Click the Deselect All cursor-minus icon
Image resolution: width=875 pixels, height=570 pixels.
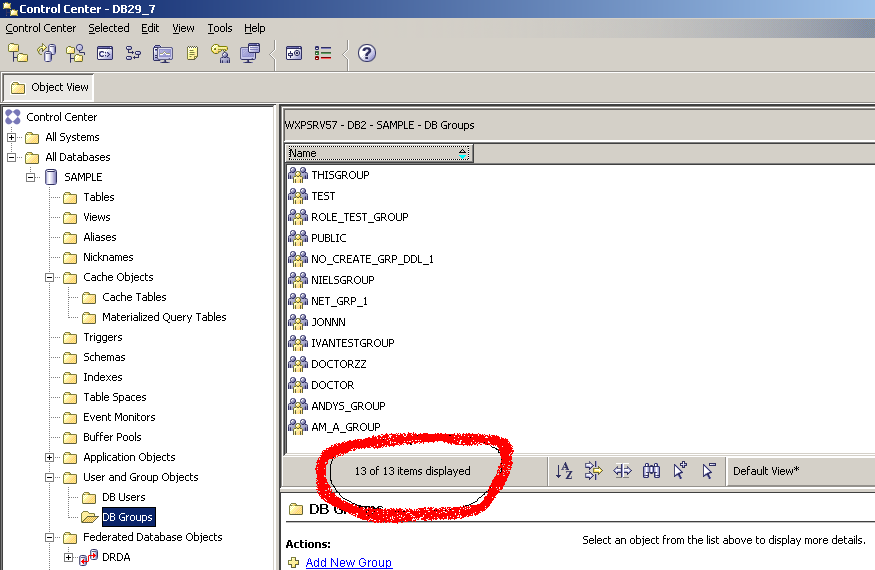(x=709, y=471)
